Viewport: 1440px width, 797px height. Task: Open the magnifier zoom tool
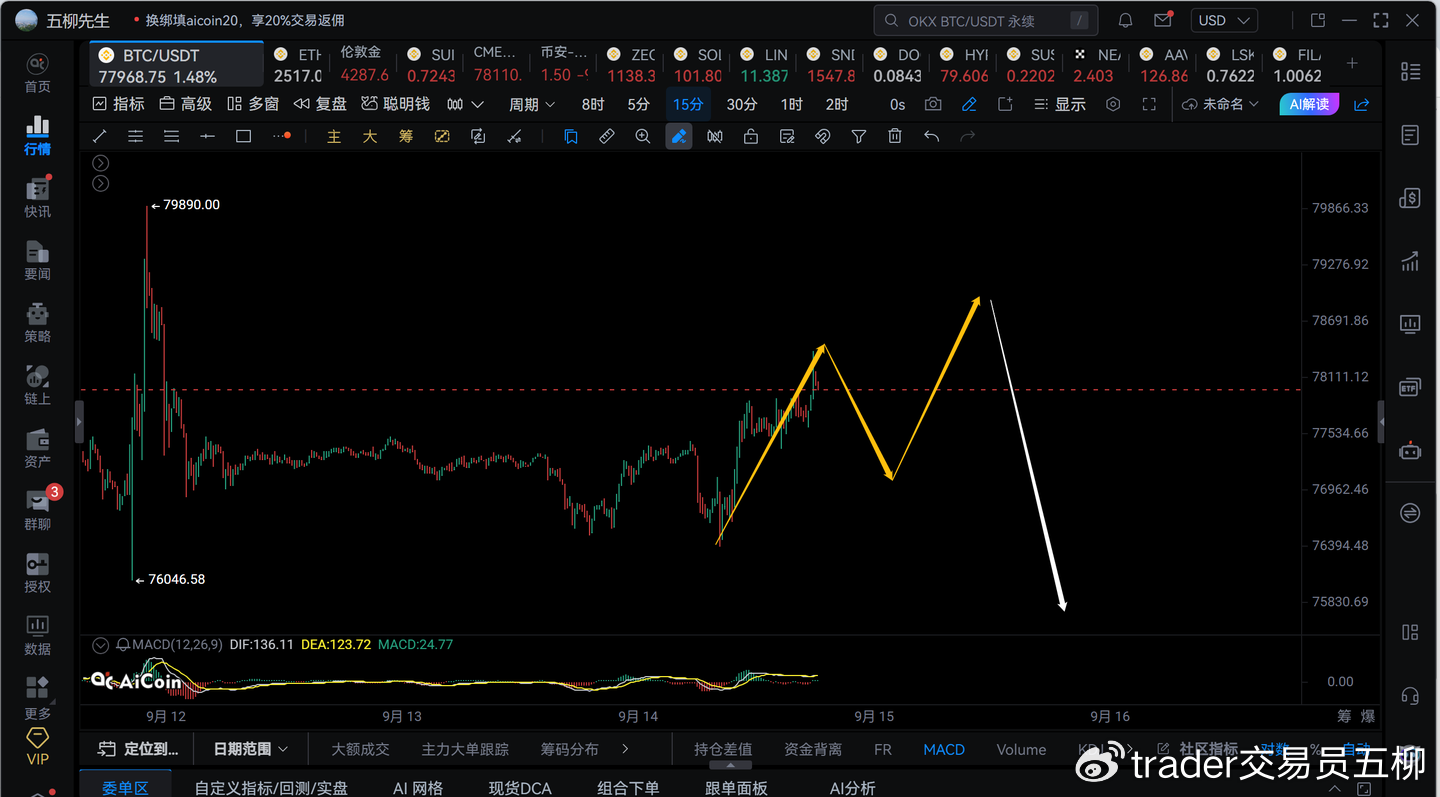(643, 136)
